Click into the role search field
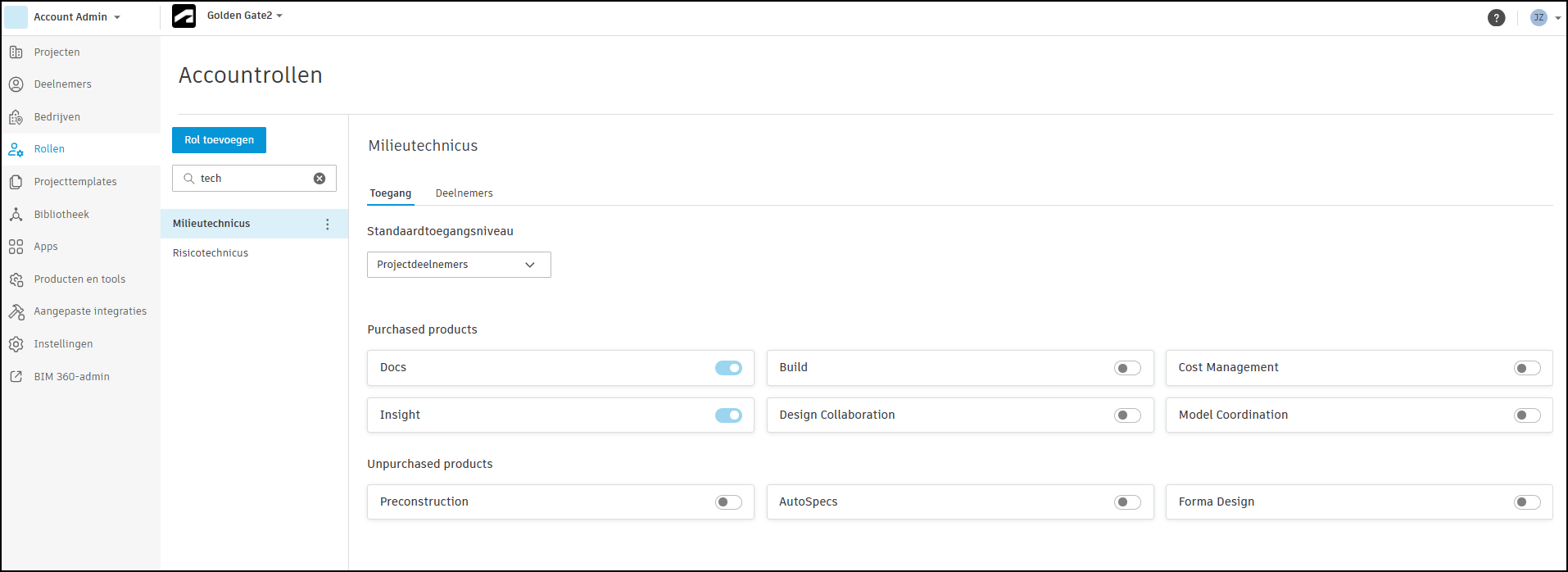Image resolution: width=1568 pixels, height=572 pixels. click(250, 179)
